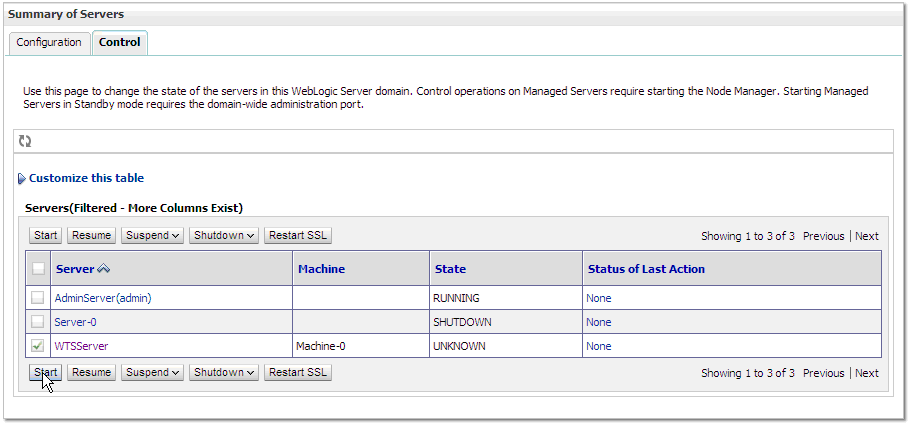Click the Status of Last Action header
The height and width of the screenshot is (426, 910).
coord(646,269)
